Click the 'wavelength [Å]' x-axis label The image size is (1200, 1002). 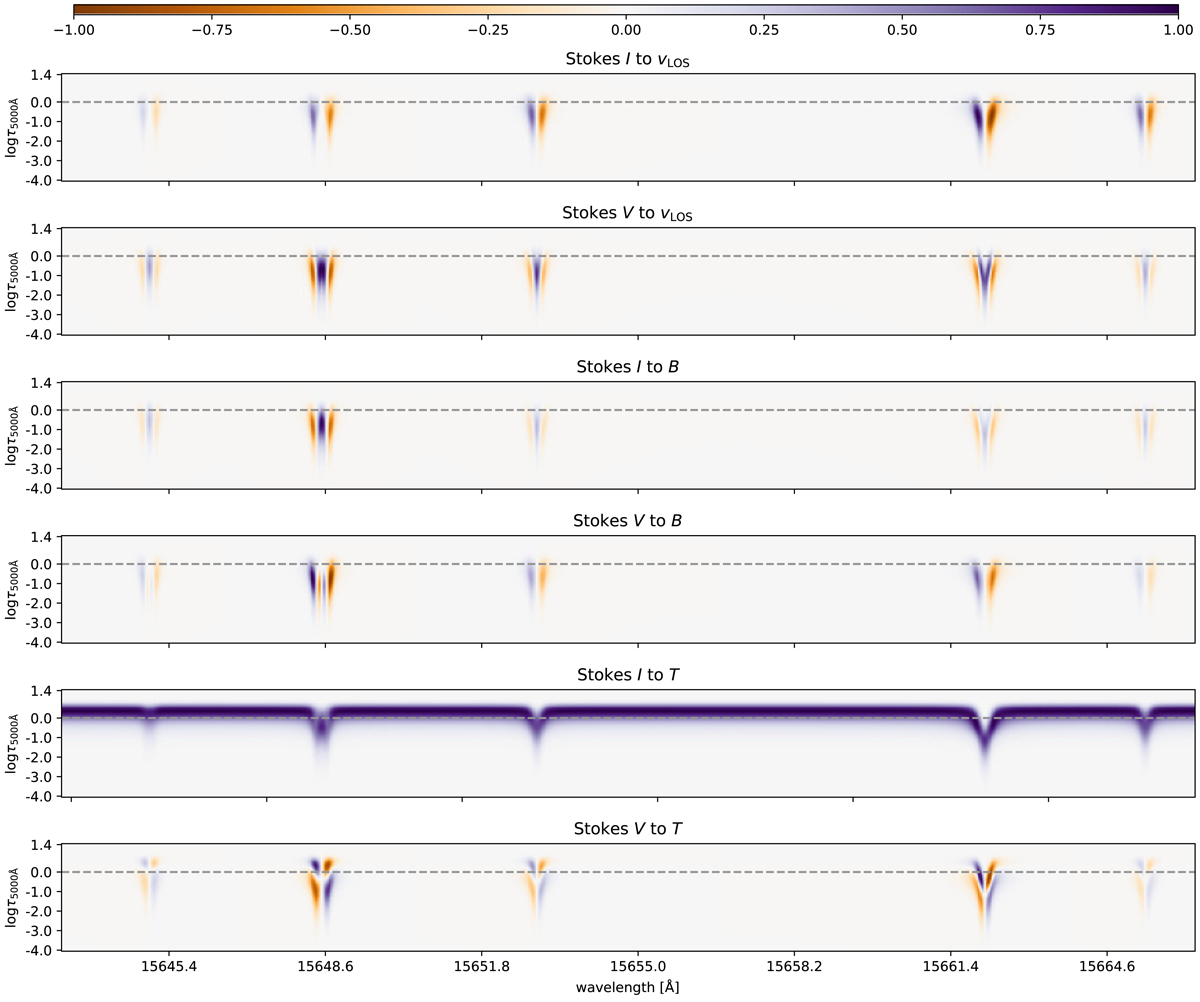coord(626,987)
